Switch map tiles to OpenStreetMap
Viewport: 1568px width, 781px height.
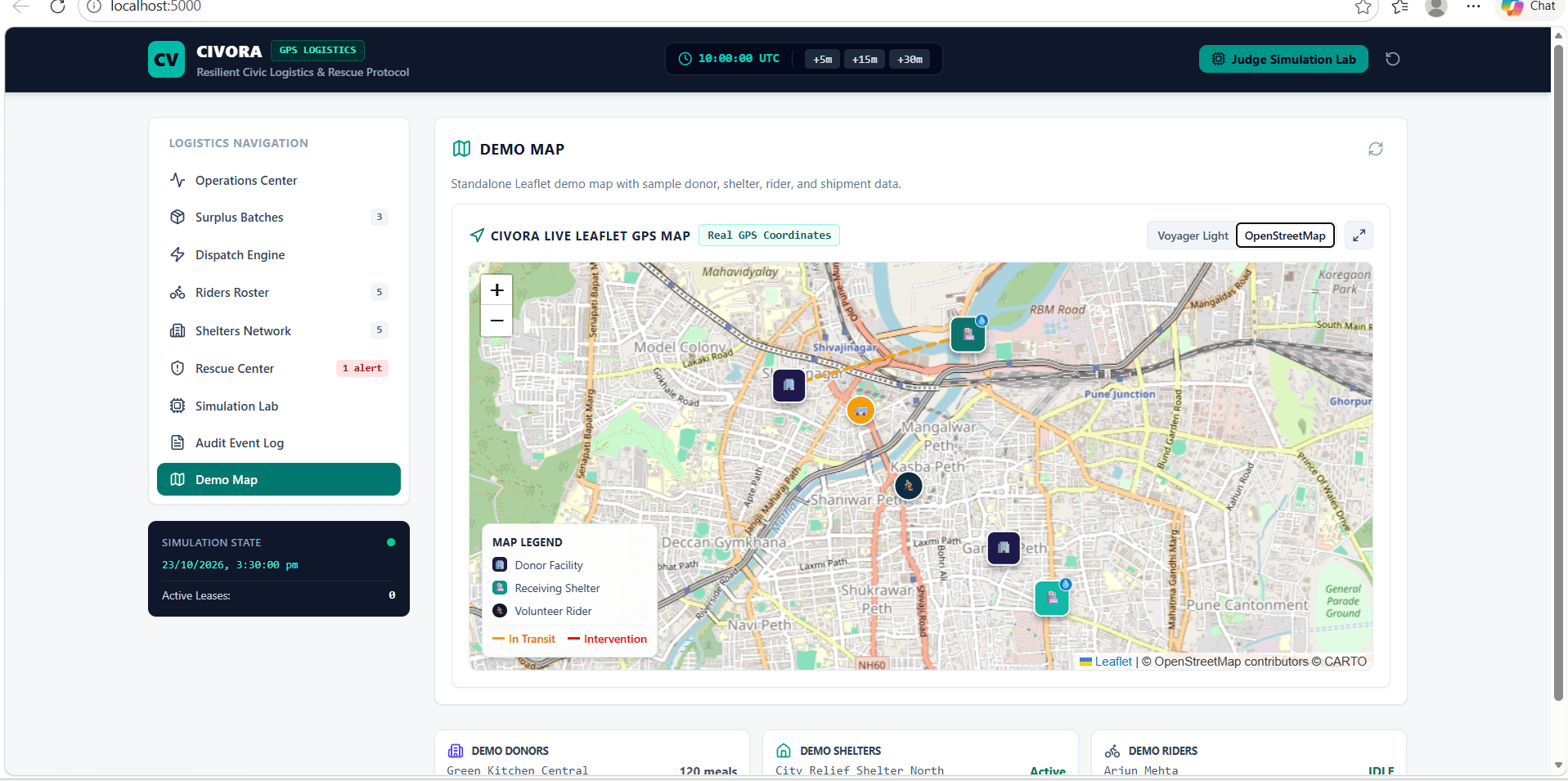[x=1285, y=236]
